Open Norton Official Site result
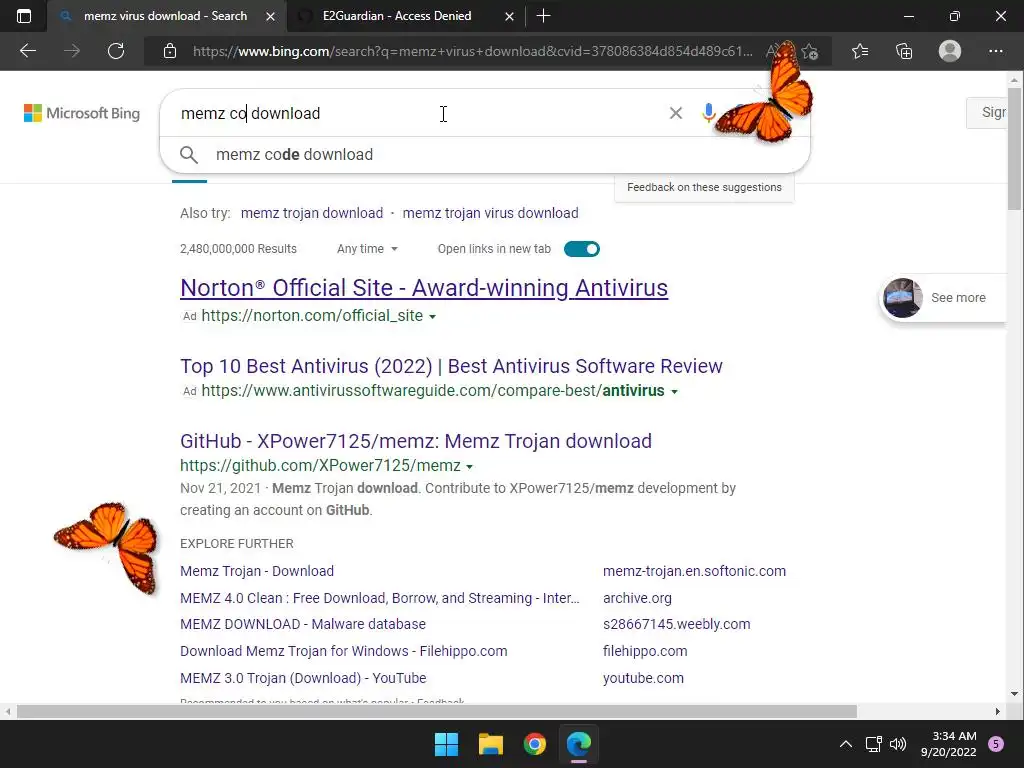Viewport: 1024px width, 768px height. point(424,287)
